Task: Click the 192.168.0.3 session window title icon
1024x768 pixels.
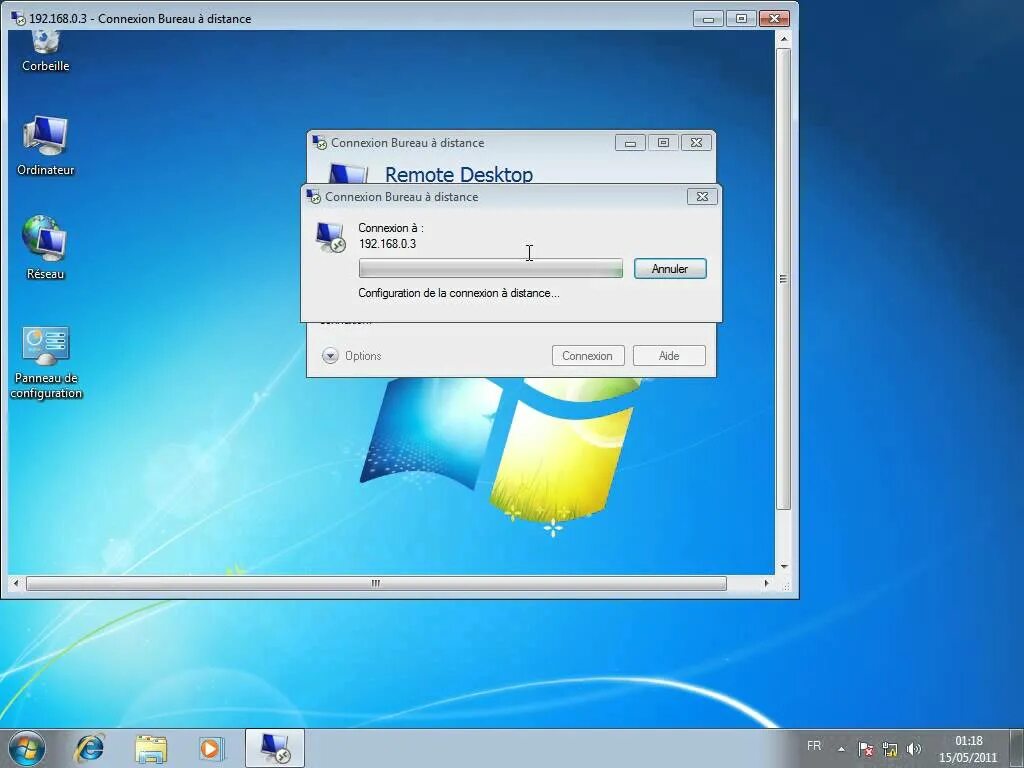Action: pos(18,18)
